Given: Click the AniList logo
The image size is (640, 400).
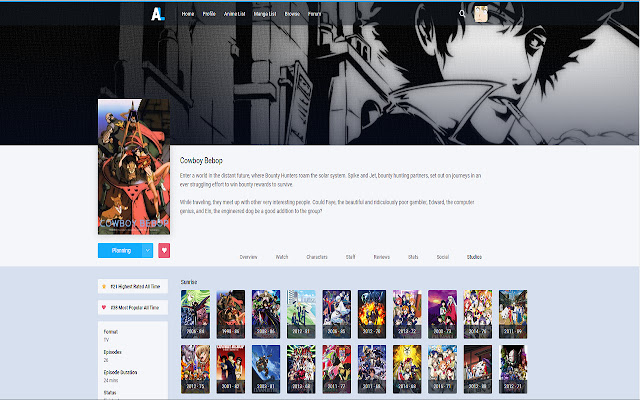Looking at the screenshot, I should [158, 14].
